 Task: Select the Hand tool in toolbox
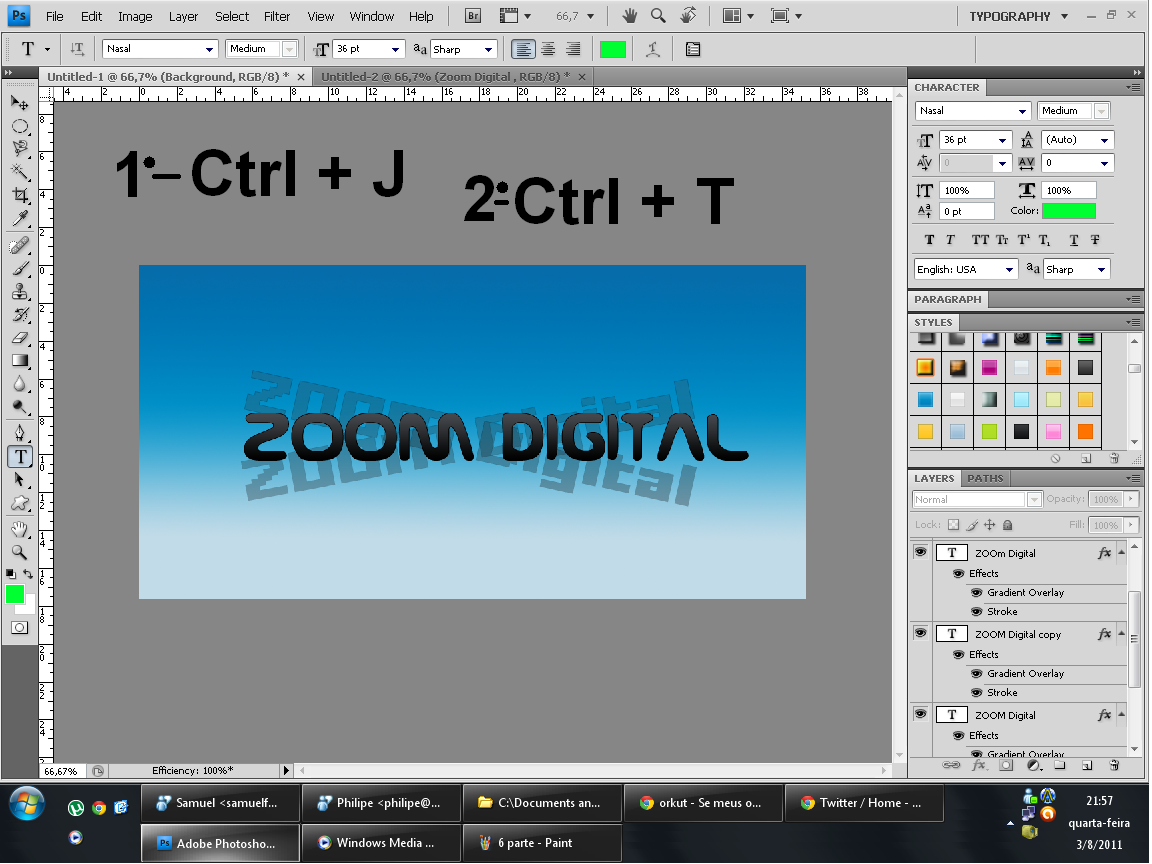[x=20, y=529]
